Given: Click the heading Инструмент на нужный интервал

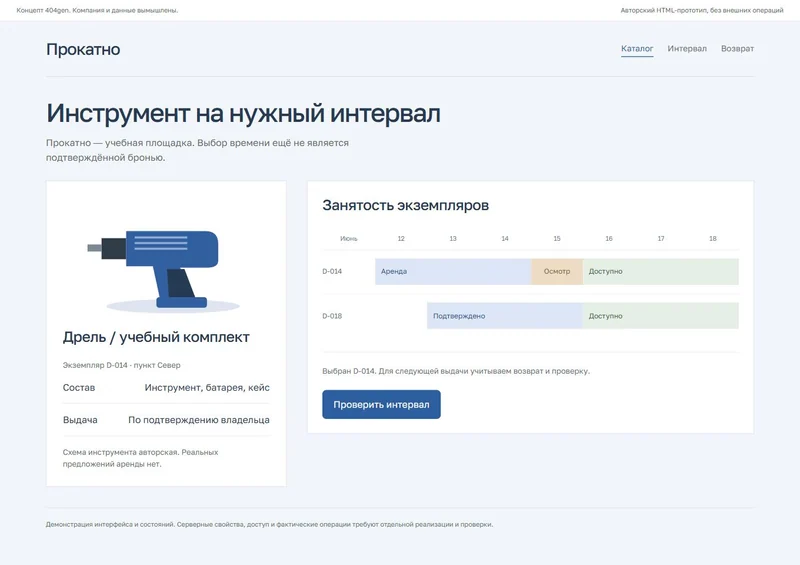Looking at the screenshot, I should [243, 113].
